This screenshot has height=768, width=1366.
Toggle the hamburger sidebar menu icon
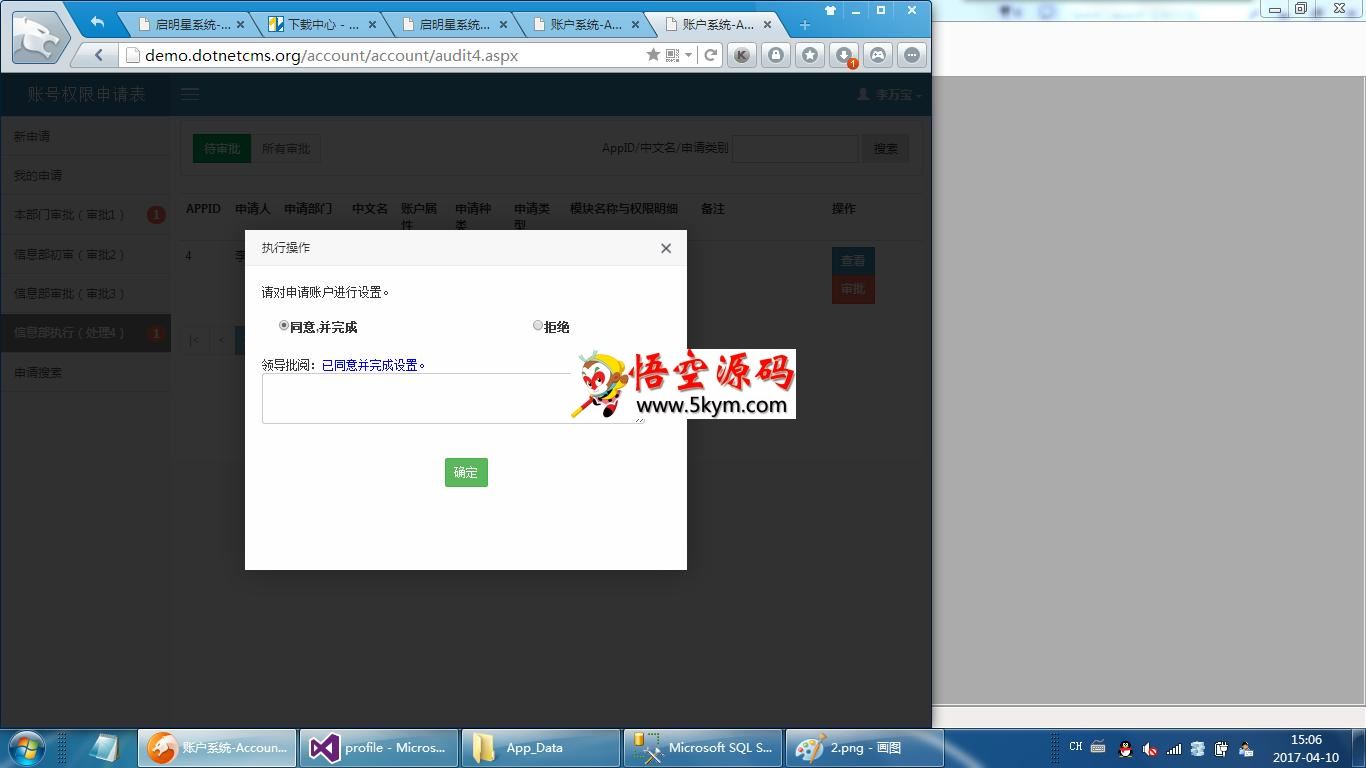tap(190, 94)
